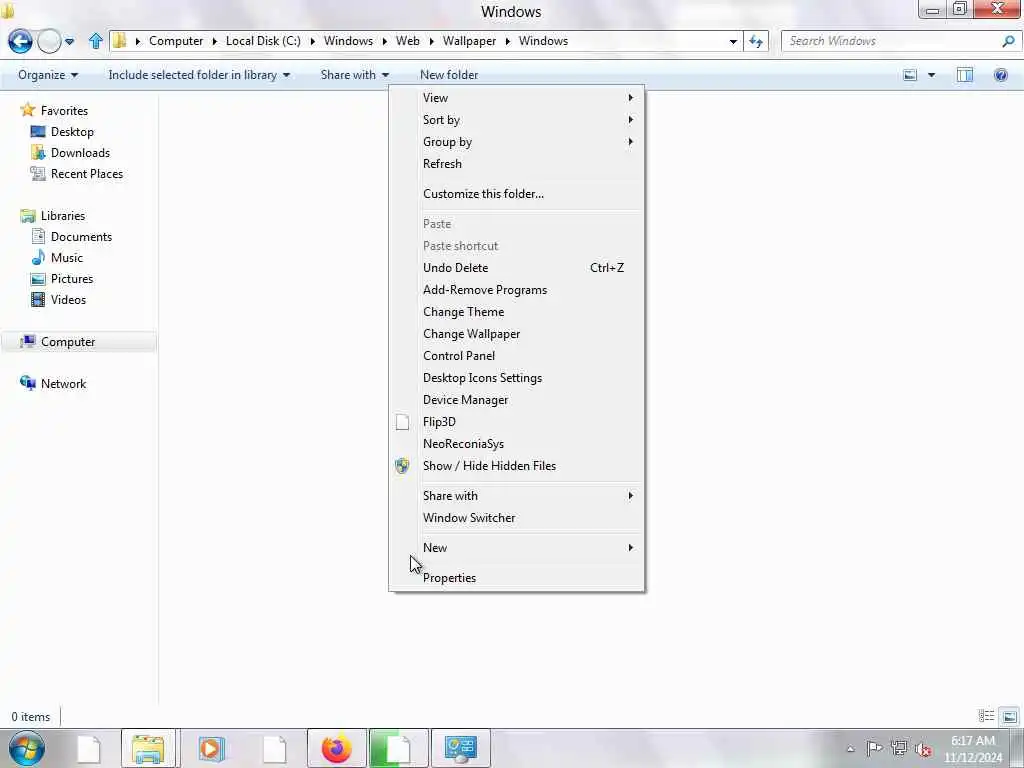Image resolution: width=1024 pixels, height=768 pixels.
Task: Click the search magnifier icon
Action: tap(1008, 41)
